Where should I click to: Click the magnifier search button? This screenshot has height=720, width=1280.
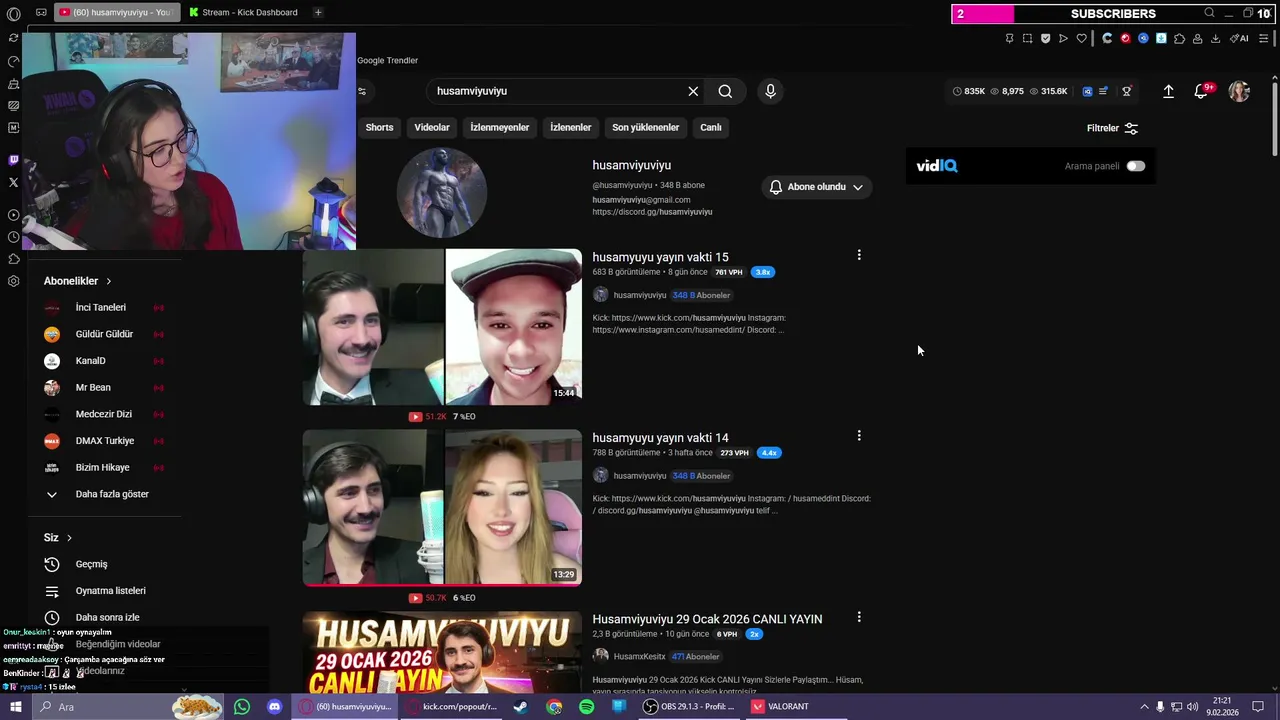tap(725, 91)
